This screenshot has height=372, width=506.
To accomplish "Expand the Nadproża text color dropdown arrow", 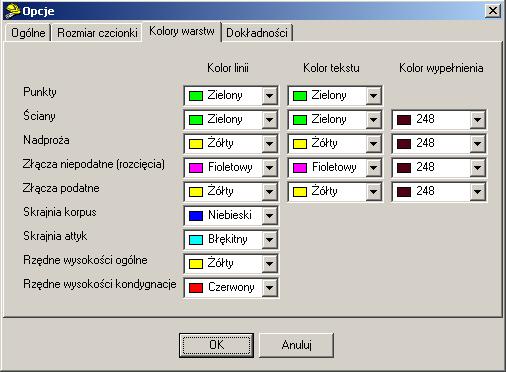I will pos(373,144).
